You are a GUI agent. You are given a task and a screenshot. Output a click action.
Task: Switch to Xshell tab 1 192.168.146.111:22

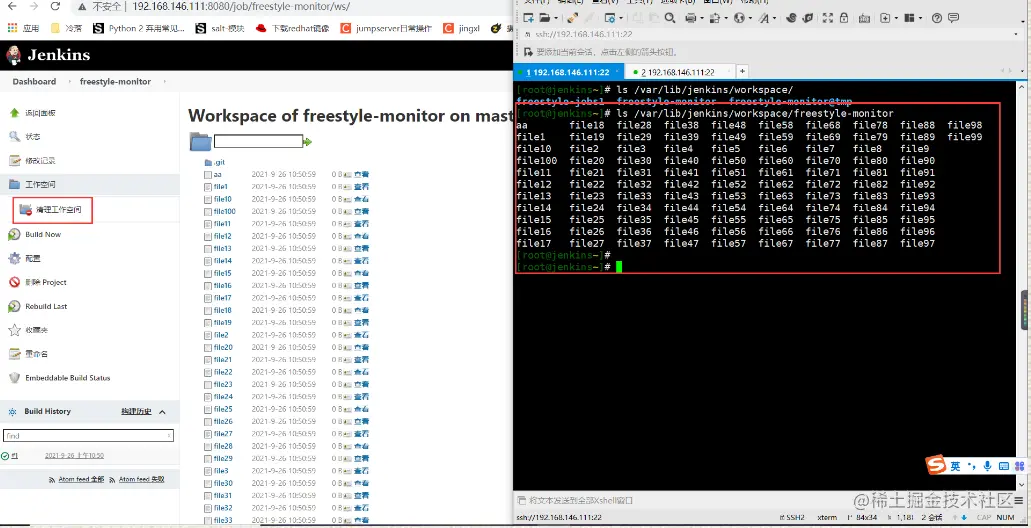[x=568, y=72]
